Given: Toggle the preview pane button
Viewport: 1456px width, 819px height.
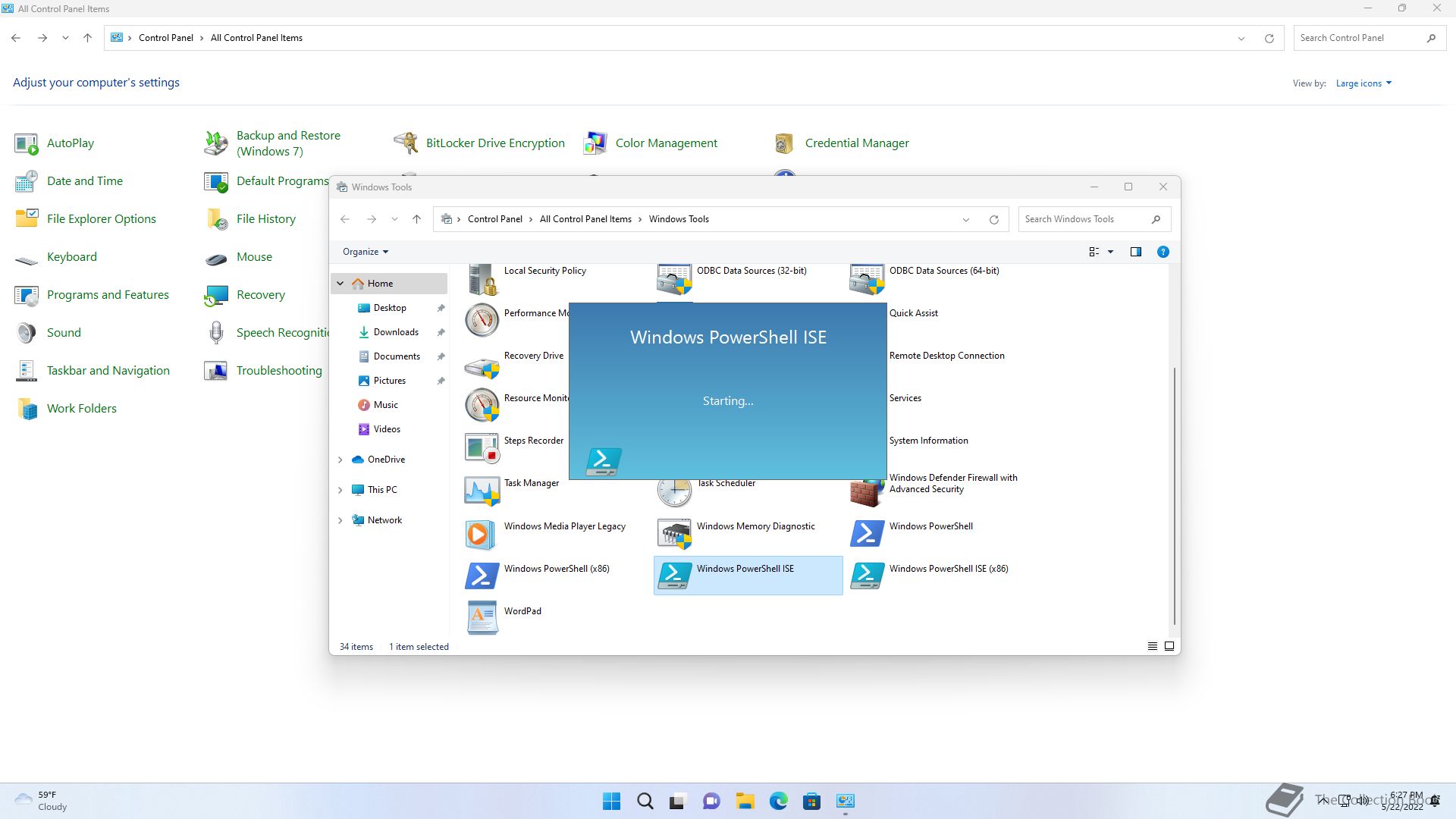Looking at the screenshot, I should pyautogui.click(x=1135, y=252).
